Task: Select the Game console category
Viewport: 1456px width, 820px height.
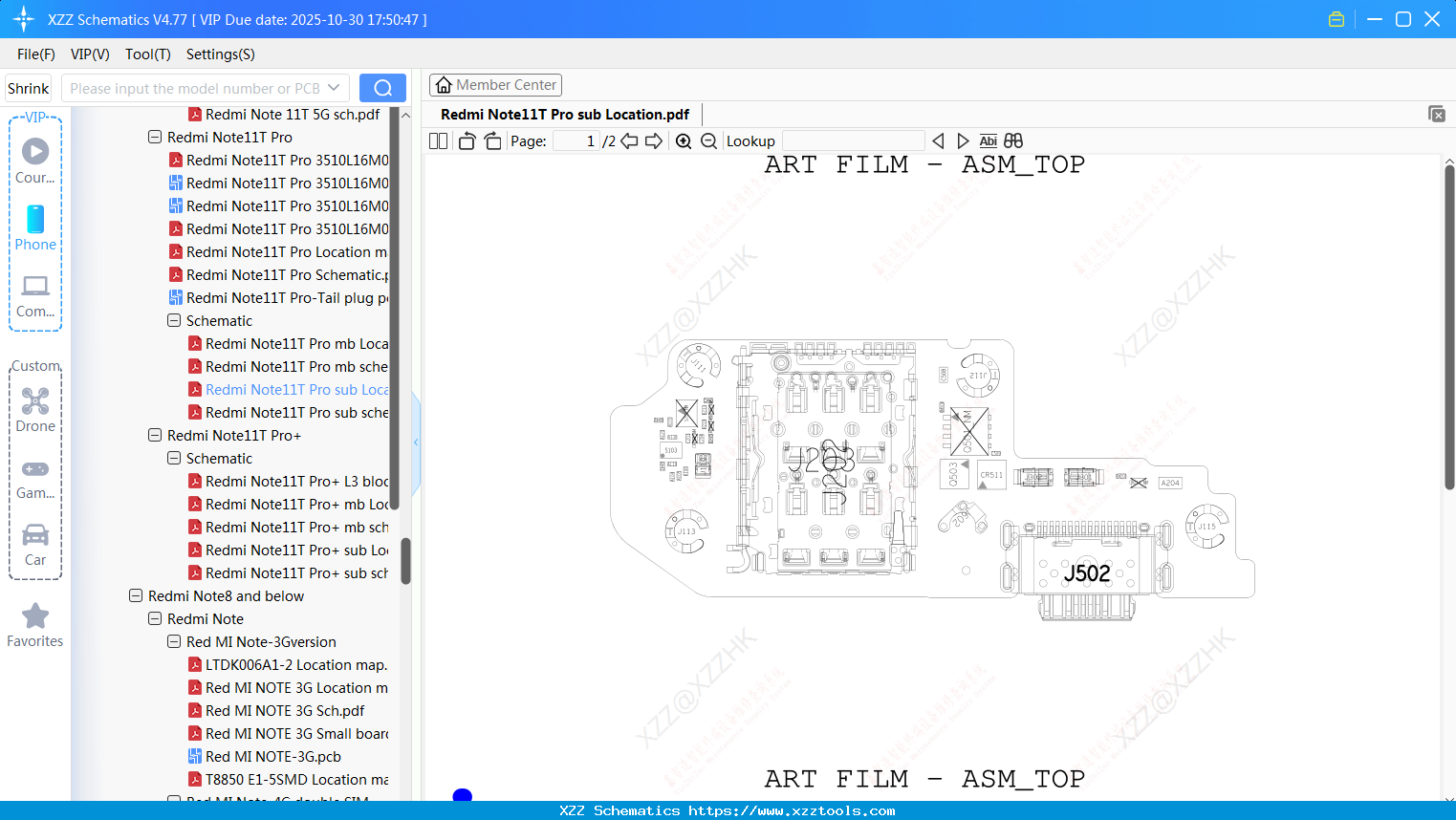Action: (x=35, y=478)
